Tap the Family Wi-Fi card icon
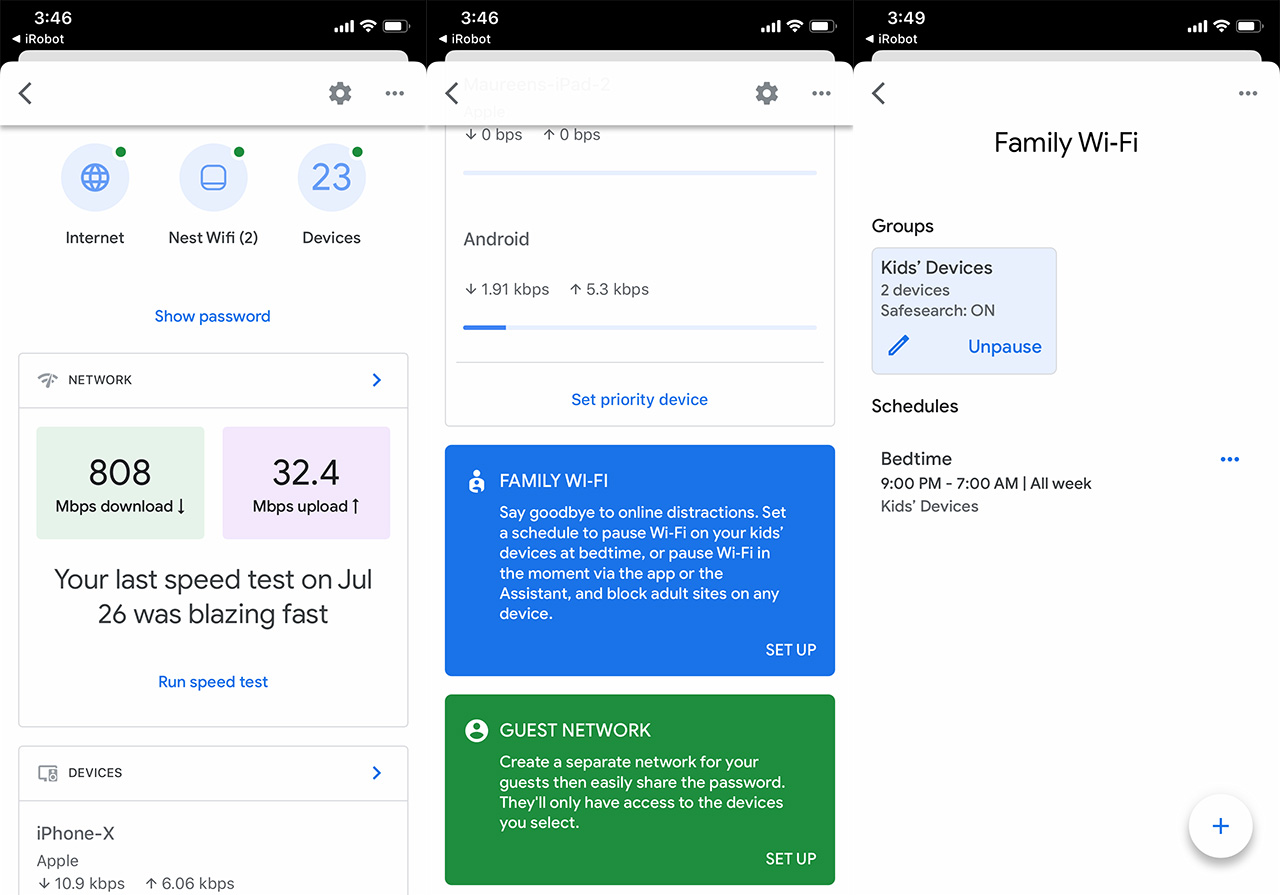 click(476, 481)
